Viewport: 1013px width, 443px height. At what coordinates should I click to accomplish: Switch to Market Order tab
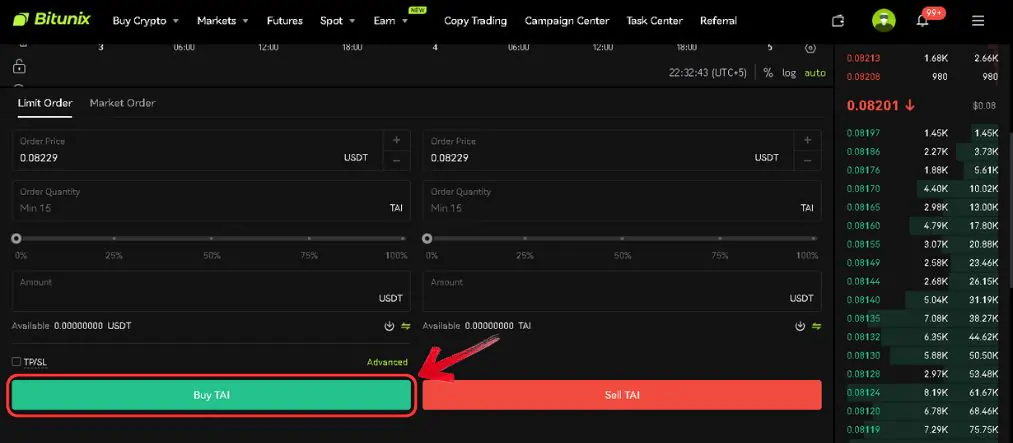(122, 103)
